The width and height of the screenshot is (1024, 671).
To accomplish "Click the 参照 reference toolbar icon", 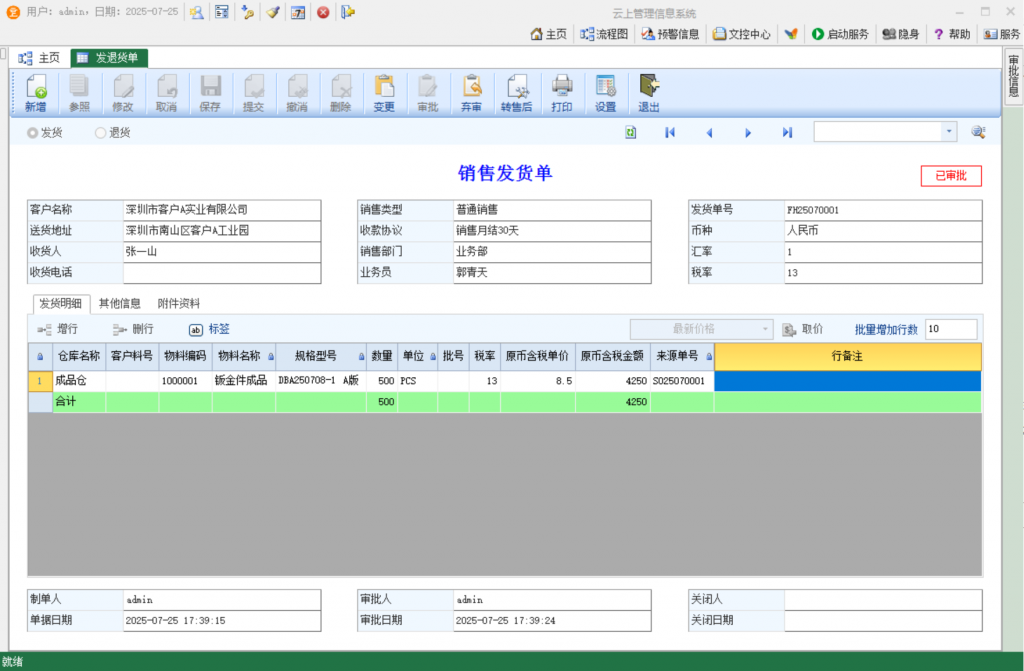I will coord(79,93).
